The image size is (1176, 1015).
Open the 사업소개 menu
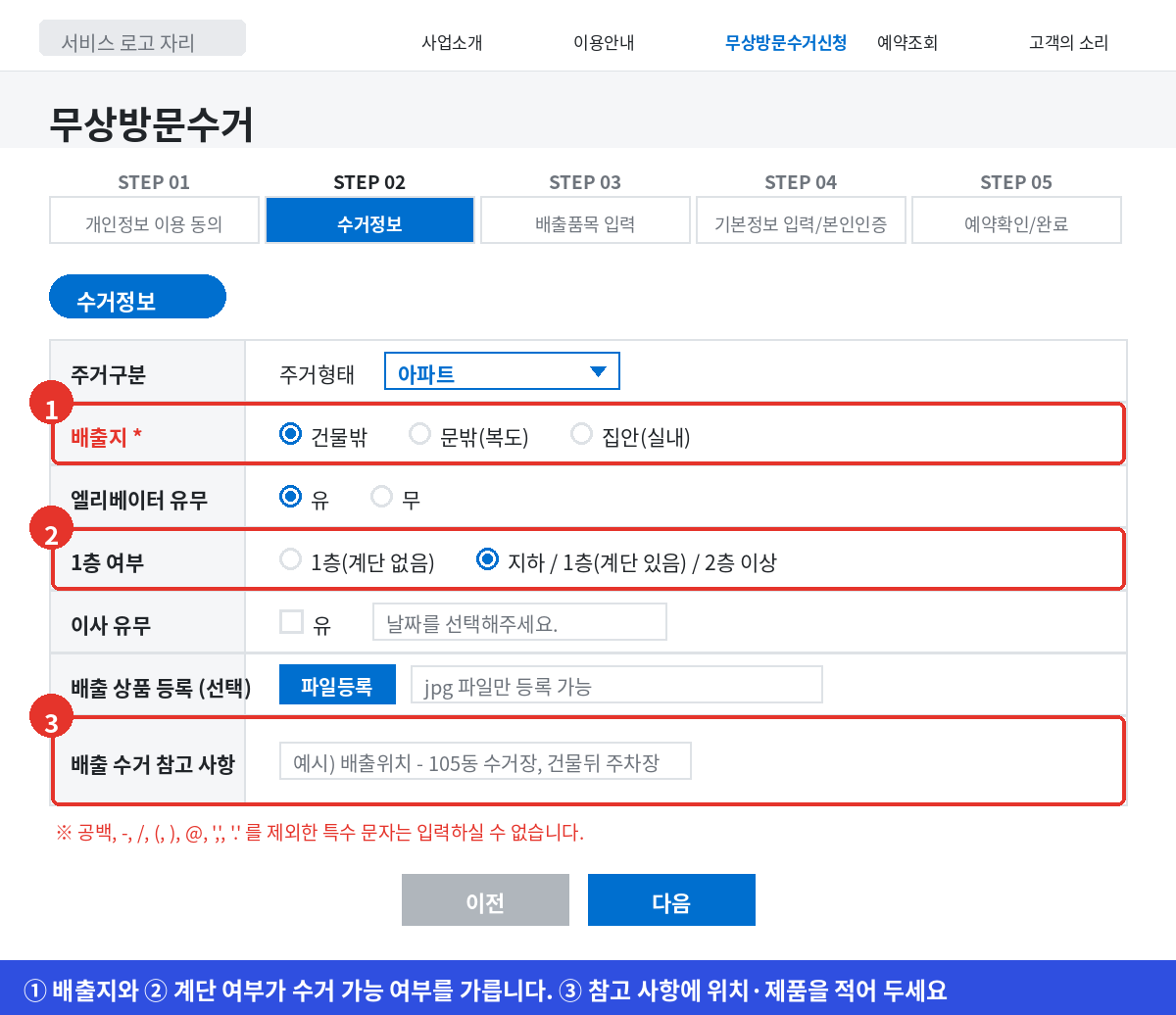[452, 43]
